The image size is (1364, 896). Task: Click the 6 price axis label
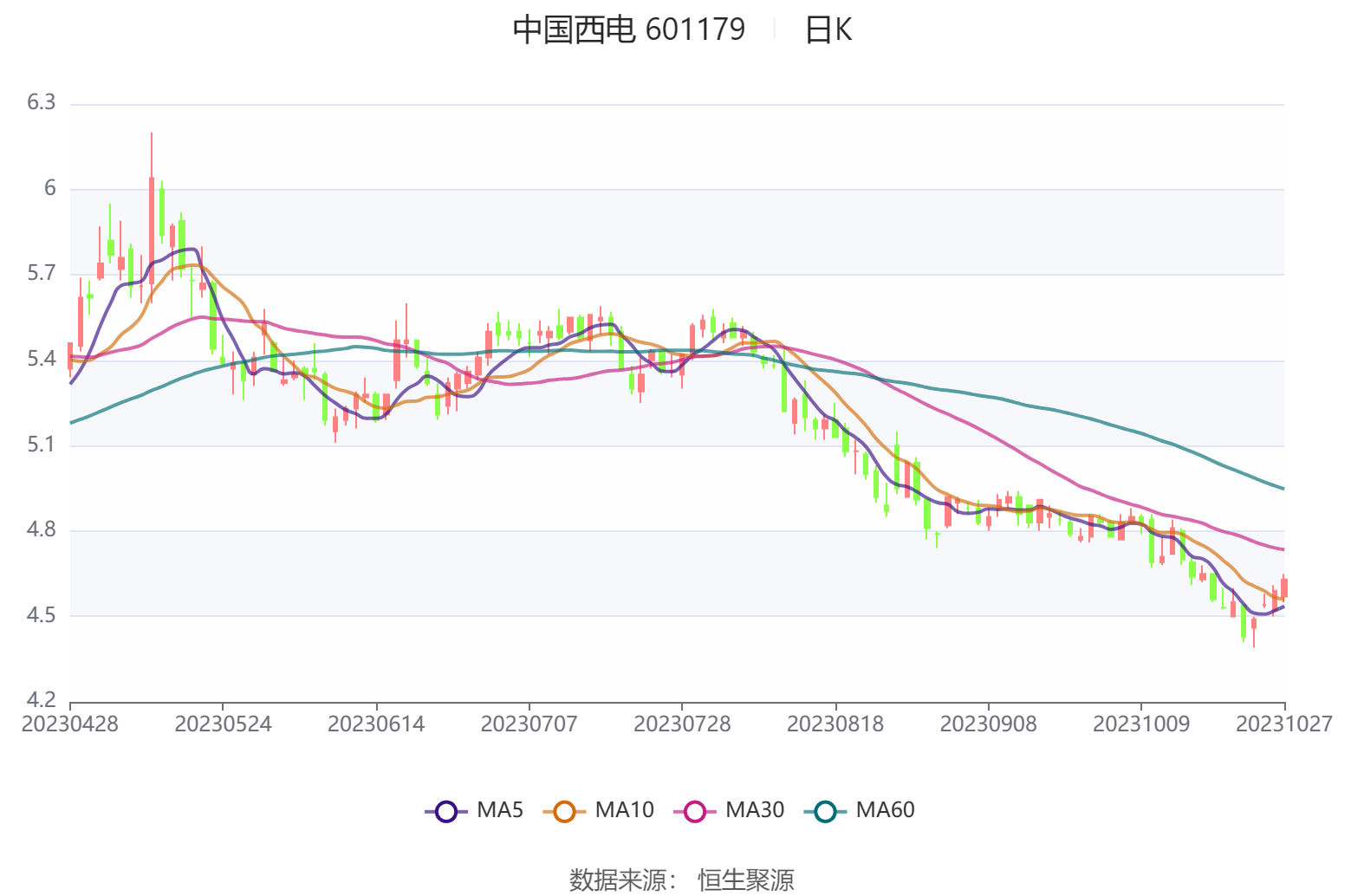click(49, 189)
